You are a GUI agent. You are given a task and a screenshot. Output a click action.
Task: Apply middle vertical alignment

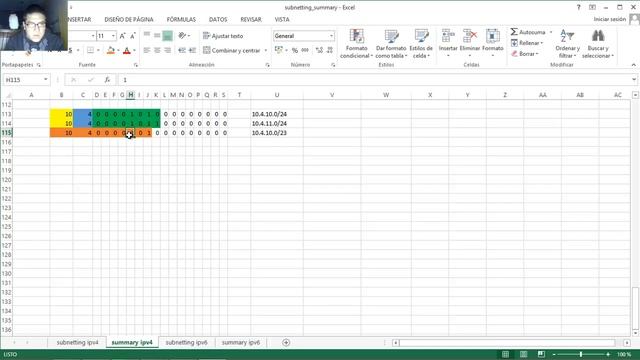click(x=157, y=36)
